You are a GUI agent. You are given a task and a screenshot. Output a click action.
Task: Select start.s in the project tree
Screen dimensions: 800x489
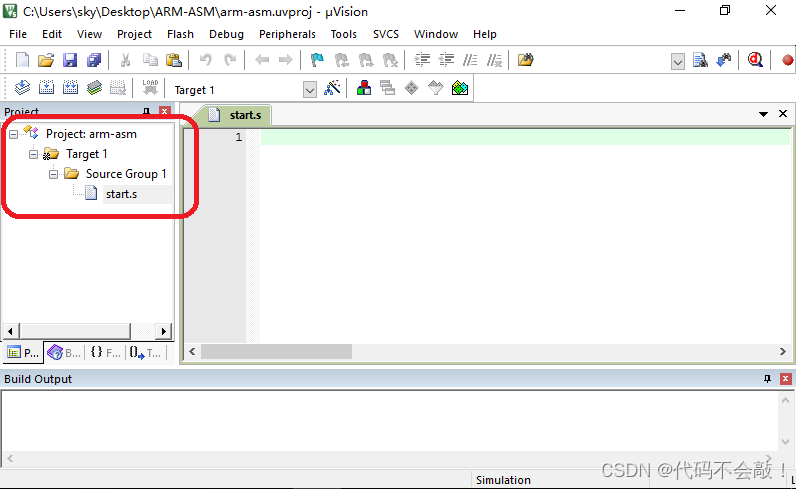121,194
